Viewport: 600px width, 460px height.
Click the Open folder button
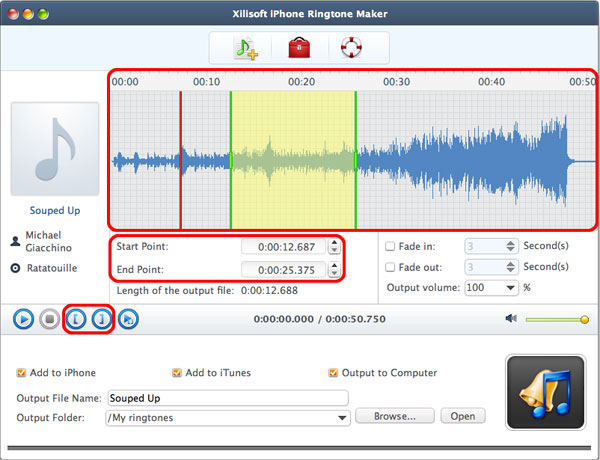[x=463, y=416]
